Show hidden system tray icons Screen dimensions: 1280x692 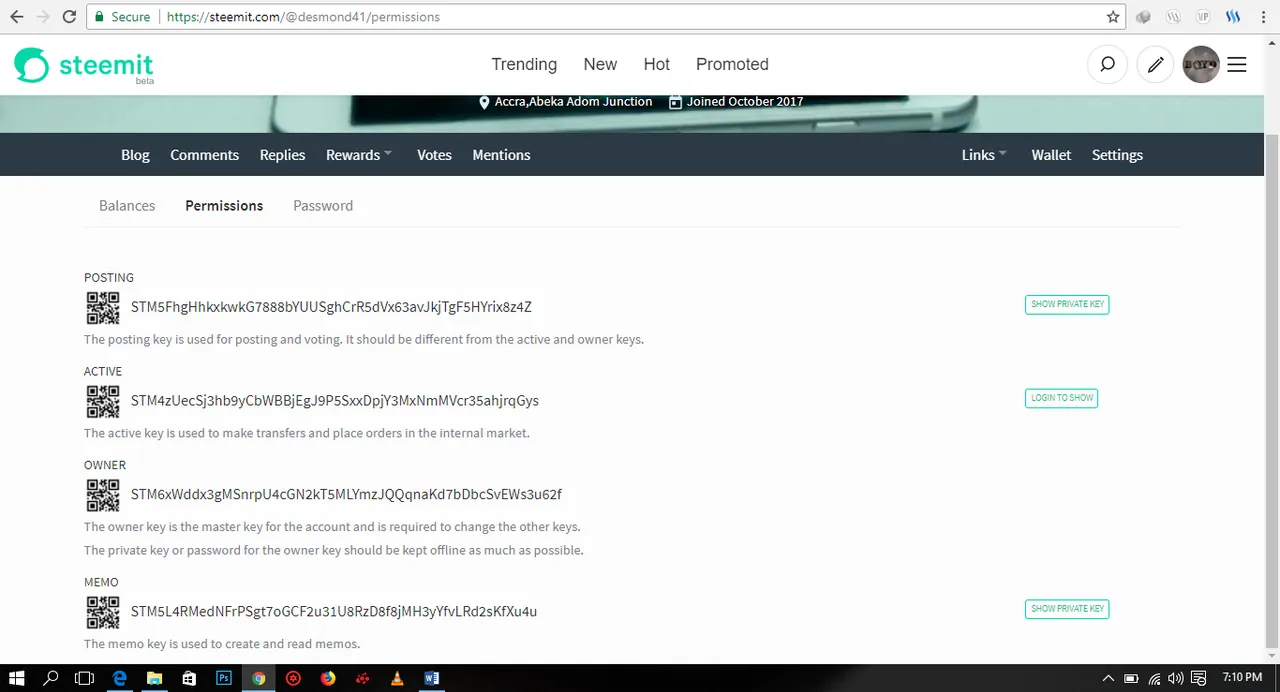pyautogui.click(x=1108, y=678)
